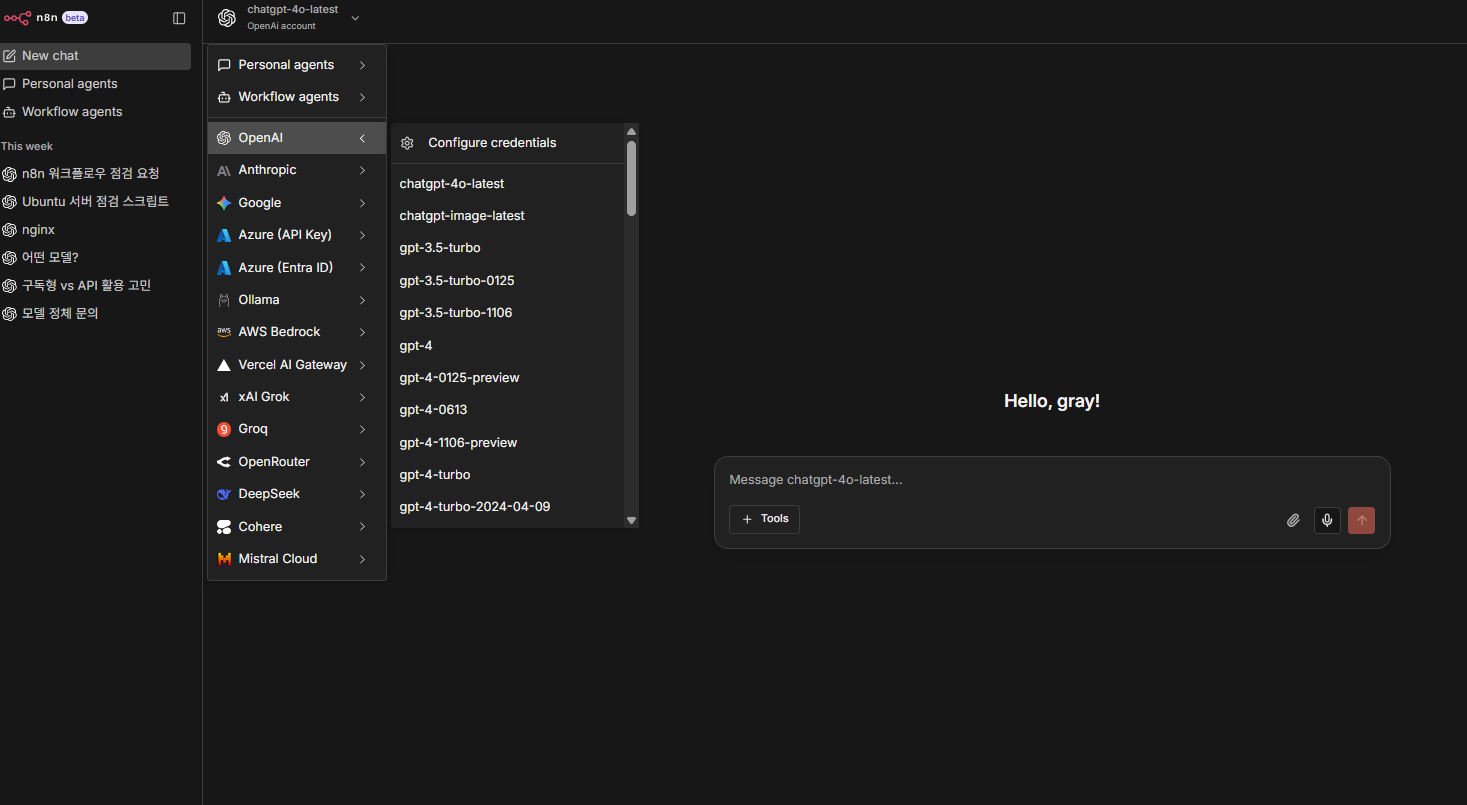
Task: Open AWS Bedrock provider menu item
Action: point(279,332)
